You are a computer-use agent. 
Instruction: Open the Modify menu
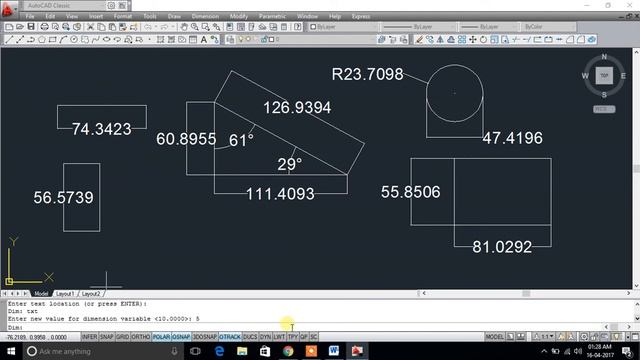(239, 16)
